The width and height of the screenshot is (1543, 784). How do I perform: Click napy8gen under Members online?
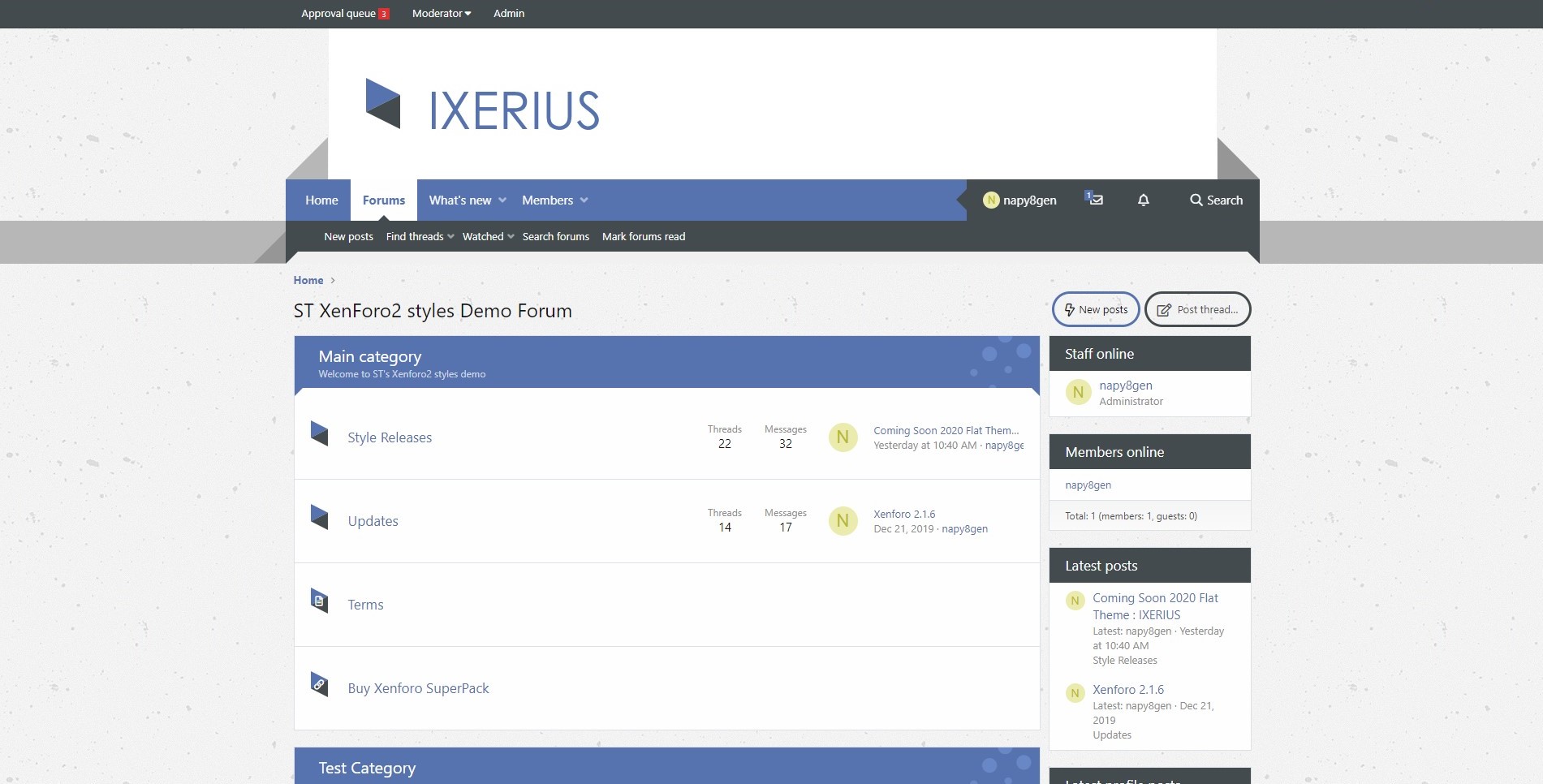pyautogui.click(x=1088, y=485)
